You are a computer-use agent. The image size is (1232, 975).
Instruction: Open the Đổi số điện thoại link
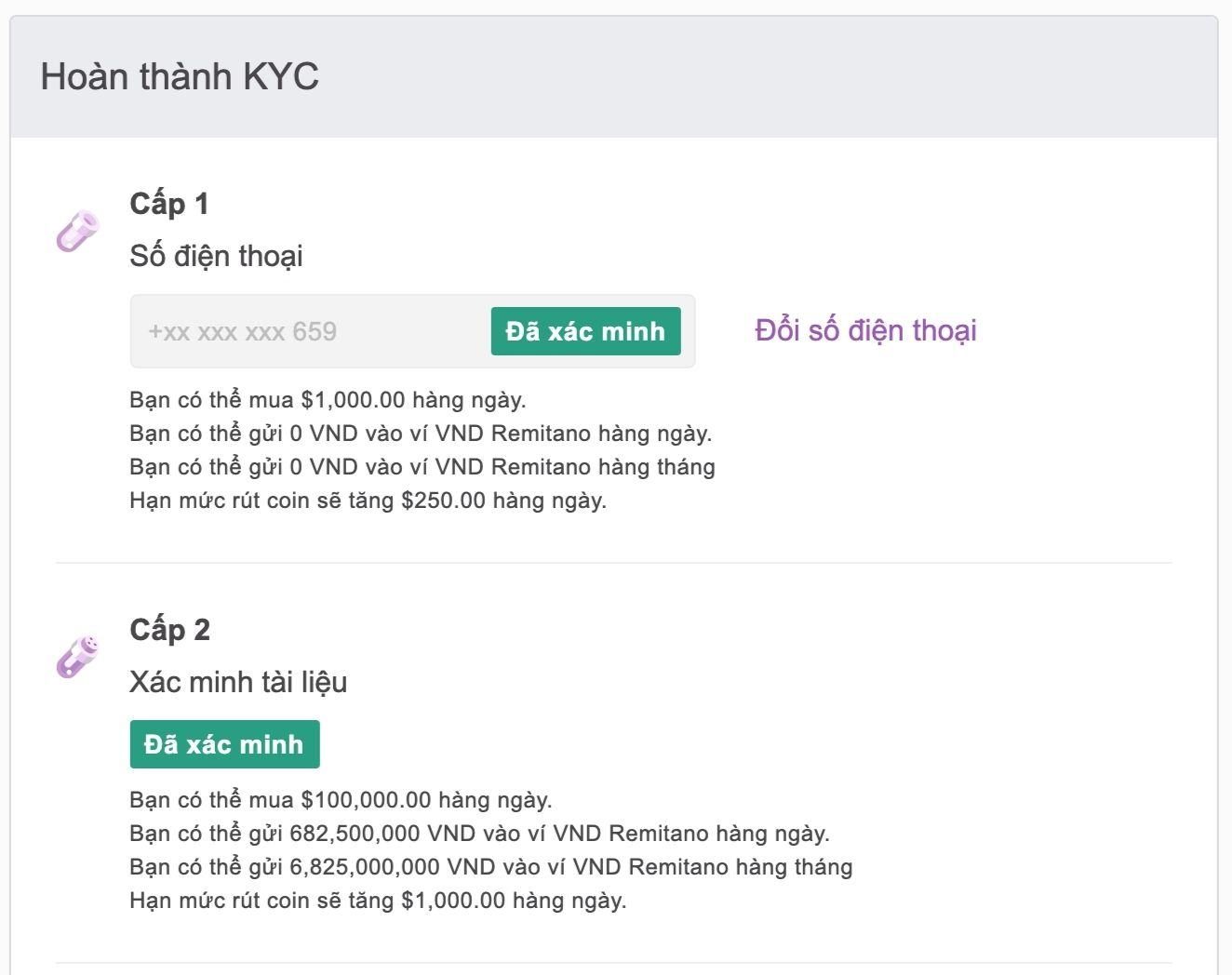click(x=865, y=330)
